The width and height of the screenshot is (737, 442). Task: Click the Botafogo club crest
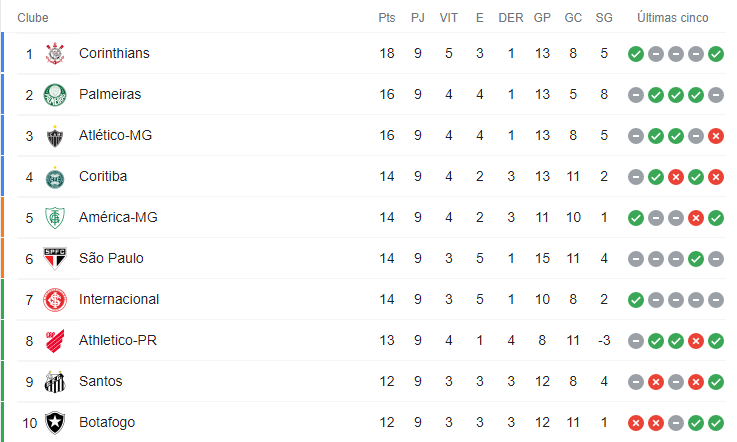tap(55, 423)
